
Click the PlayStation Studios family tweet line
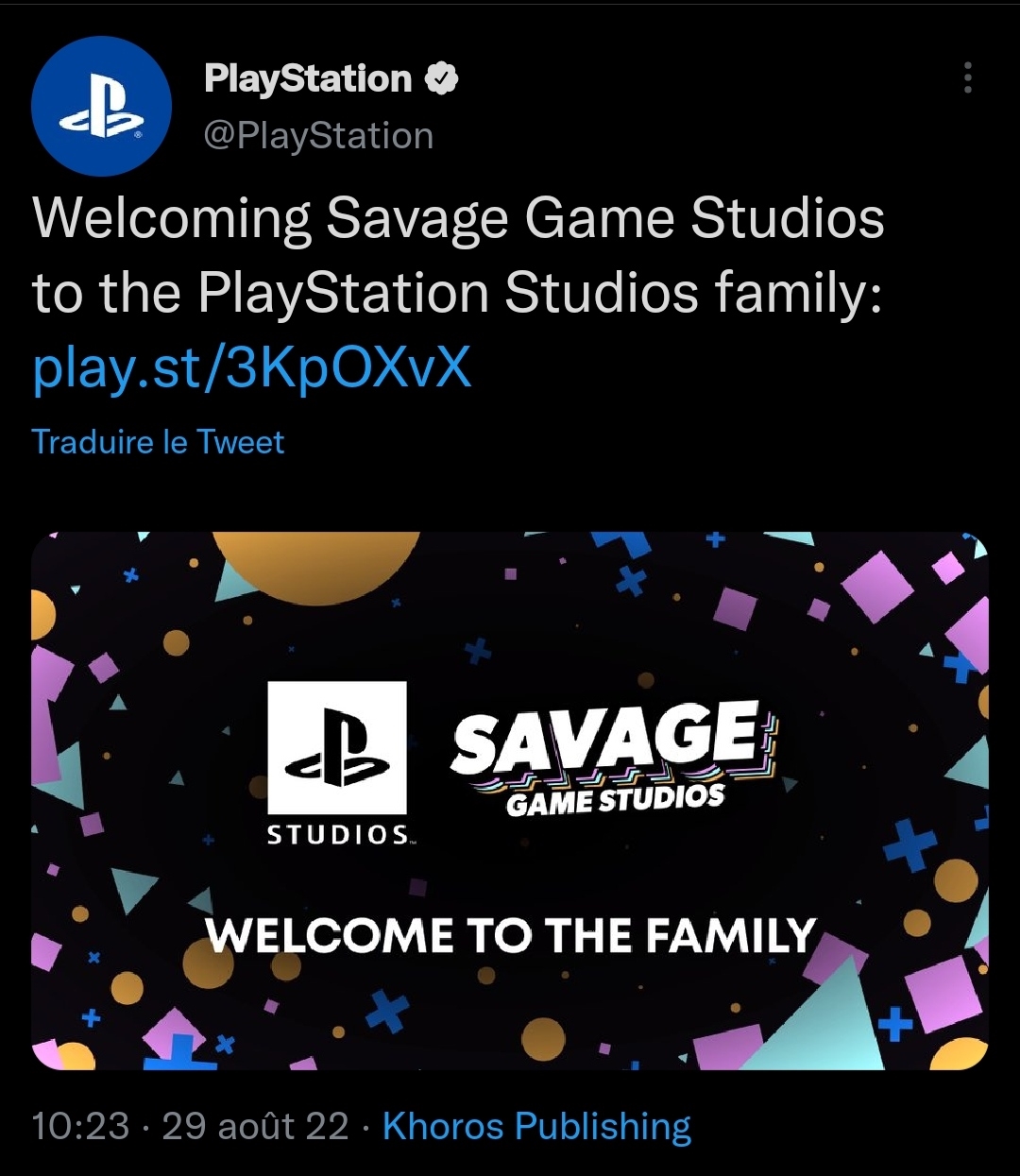click(458, 293)
